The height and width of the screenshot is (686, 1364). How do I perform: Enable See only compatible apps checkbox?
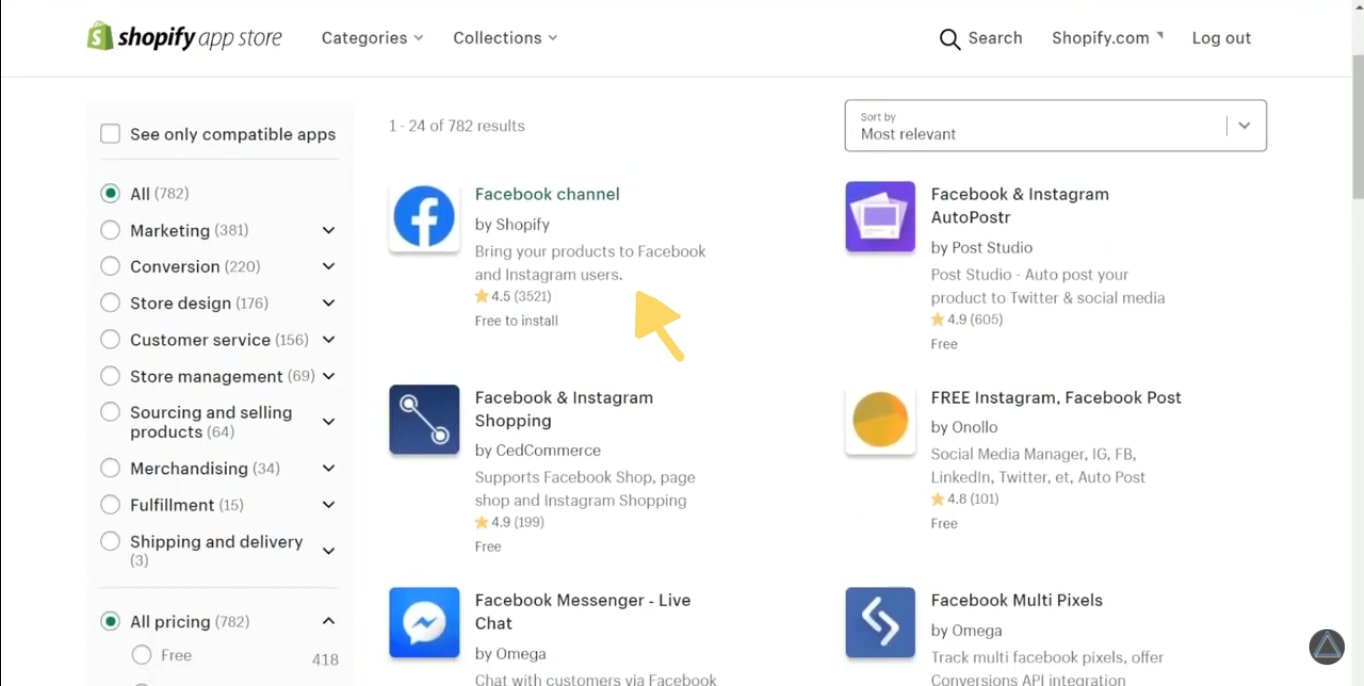(110, 134)
